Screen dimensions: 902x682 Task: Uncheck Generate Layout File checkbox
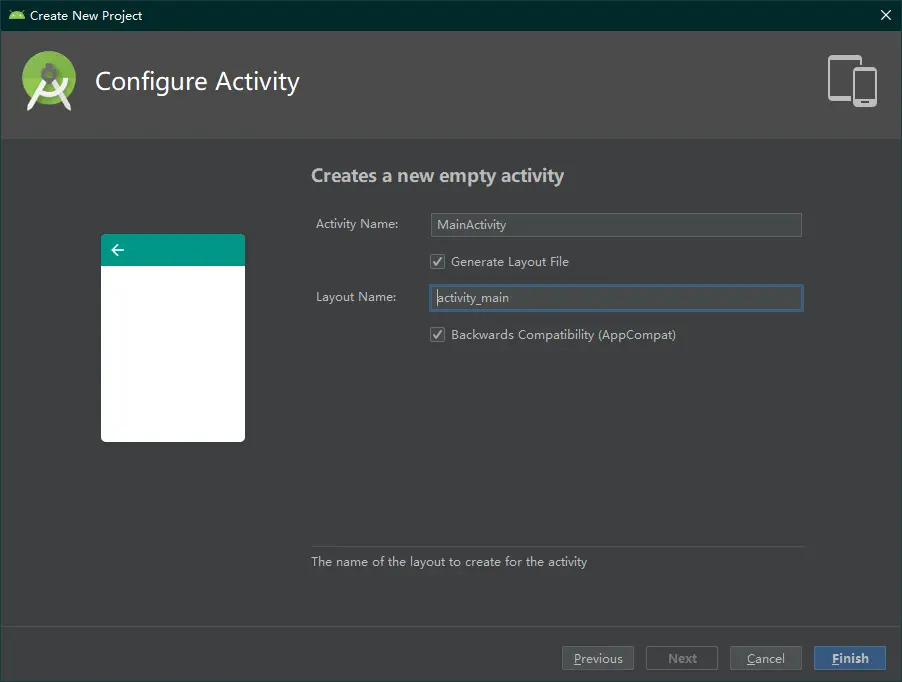[437, 262]
